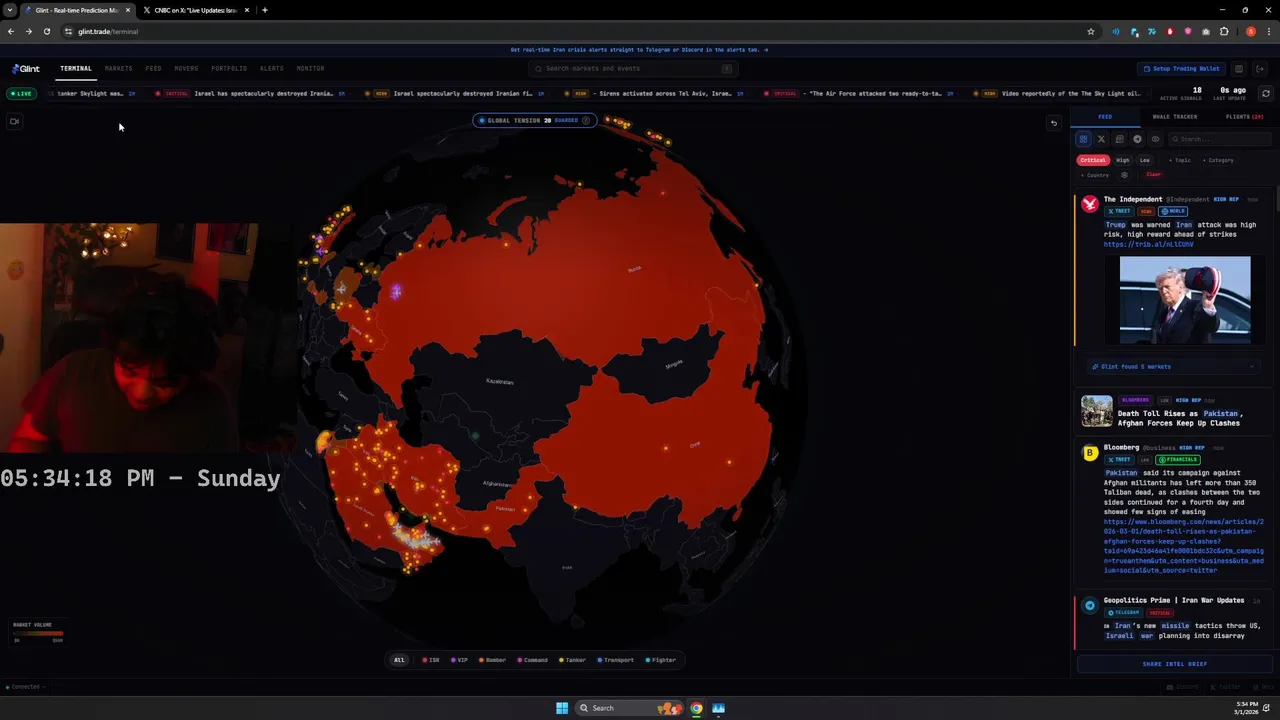Toggle the High severity filter

coord(1123,160)
